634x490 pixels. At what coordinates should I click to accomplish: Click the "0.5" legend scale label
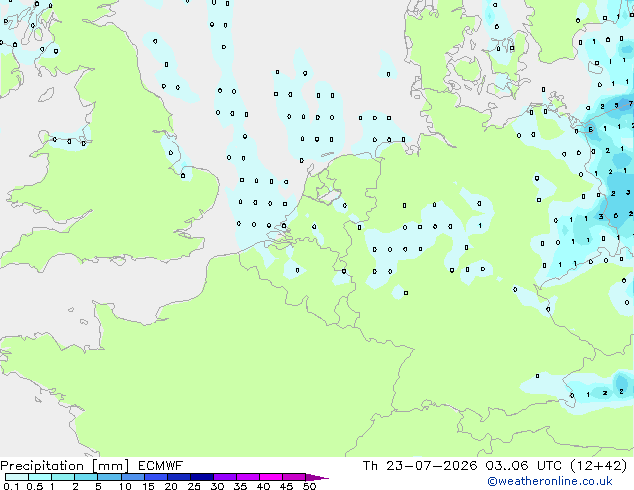coord(35,486)
